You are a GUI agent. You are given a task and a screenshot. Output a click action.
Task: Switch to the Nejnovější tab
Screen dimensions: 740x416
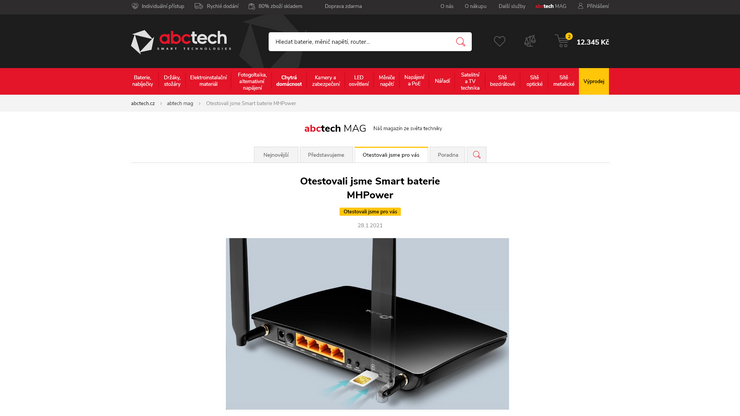pyautogui.click(x=276, y=155)
